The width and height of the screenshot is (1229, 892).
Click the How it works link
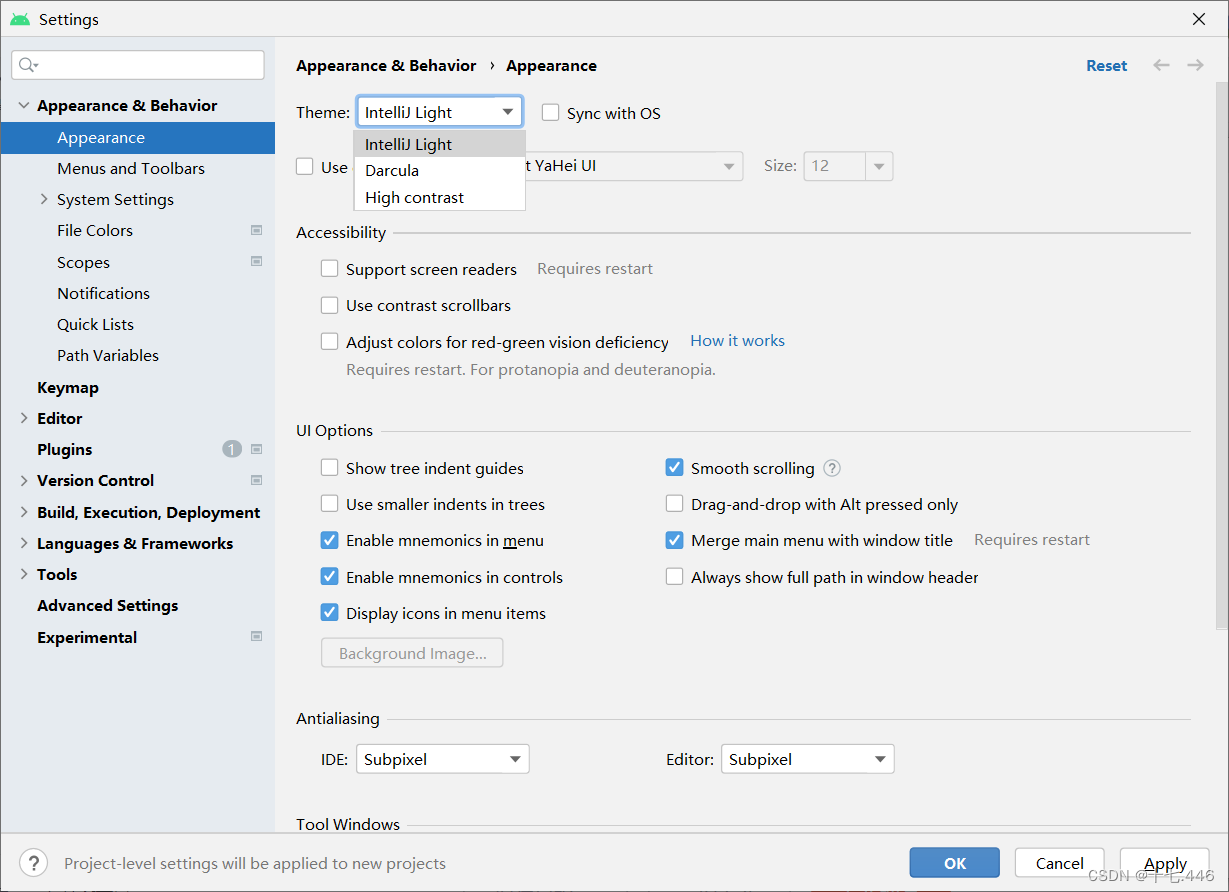[737, 340]
